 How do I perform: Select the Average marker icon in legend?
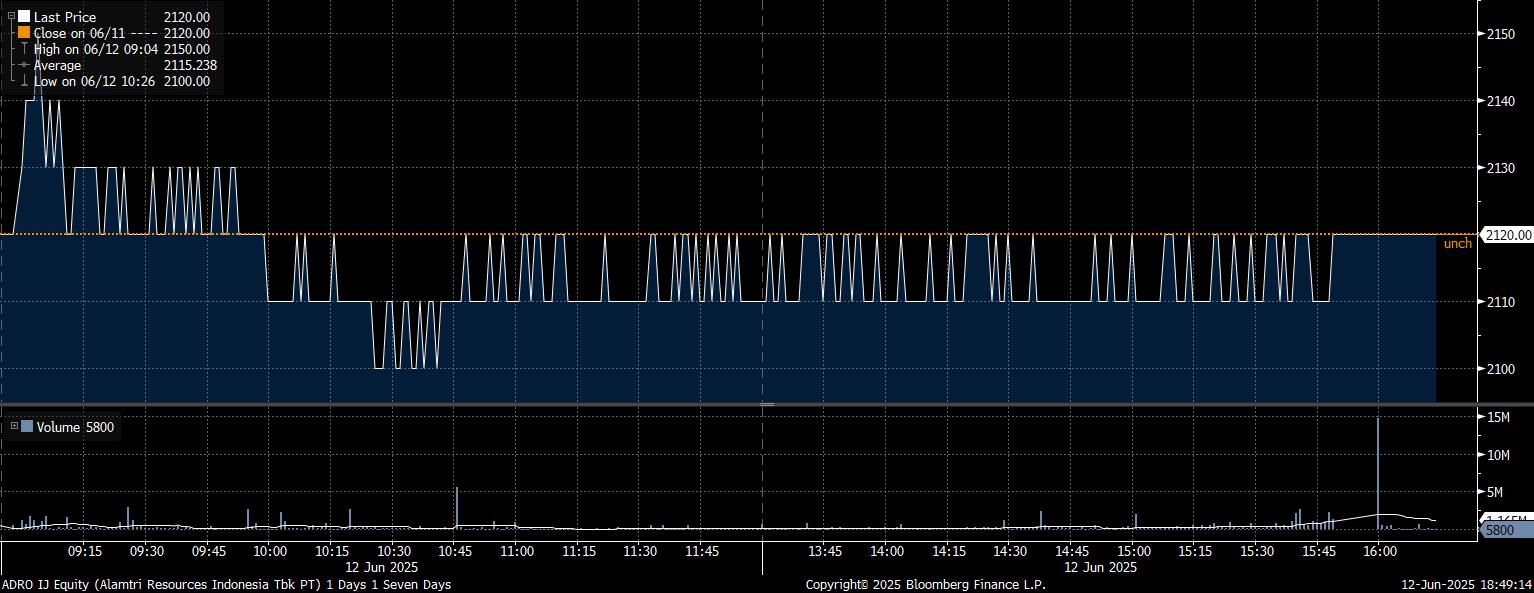point(24,65)
